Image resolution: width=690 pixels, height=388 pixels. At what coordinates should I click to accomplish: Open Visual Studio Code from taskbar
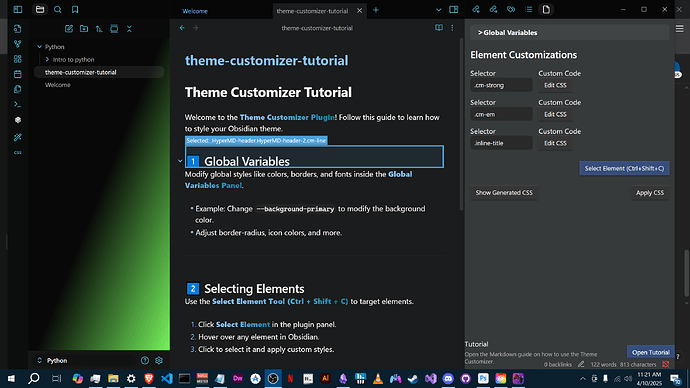[167, 378]
